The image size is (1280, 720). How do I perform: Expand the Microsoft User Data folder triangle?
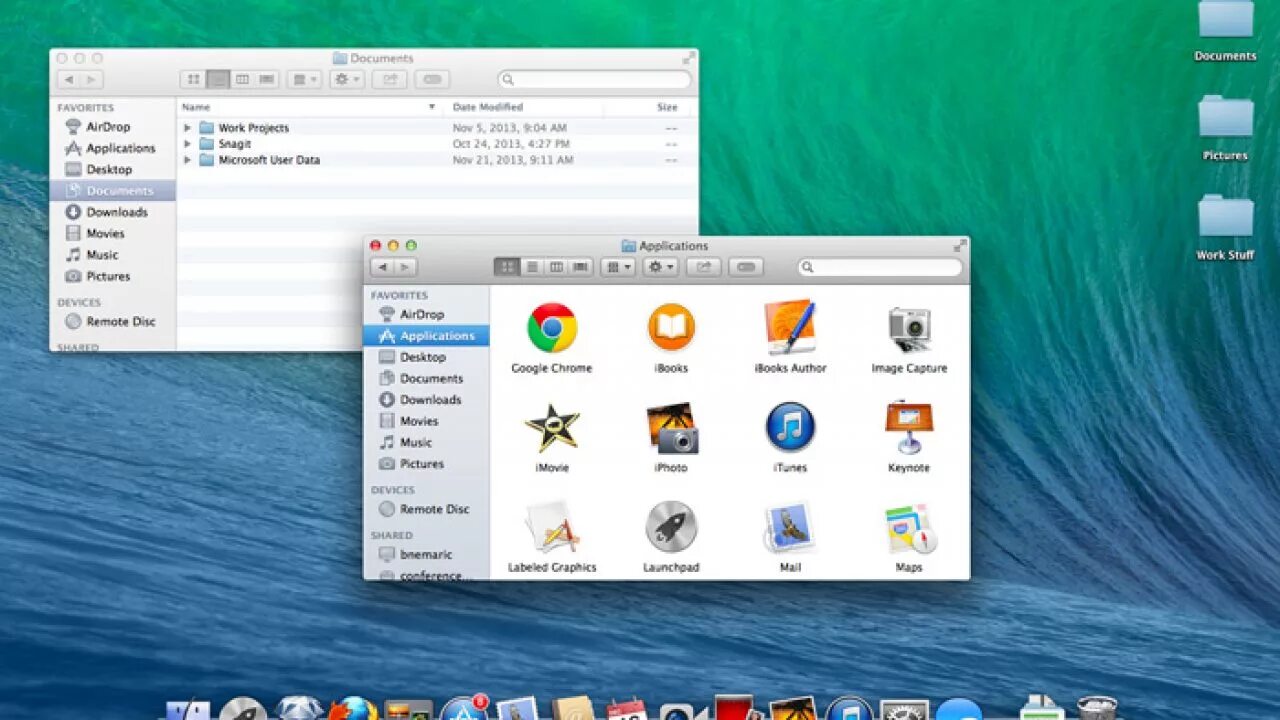click(187, 160)
